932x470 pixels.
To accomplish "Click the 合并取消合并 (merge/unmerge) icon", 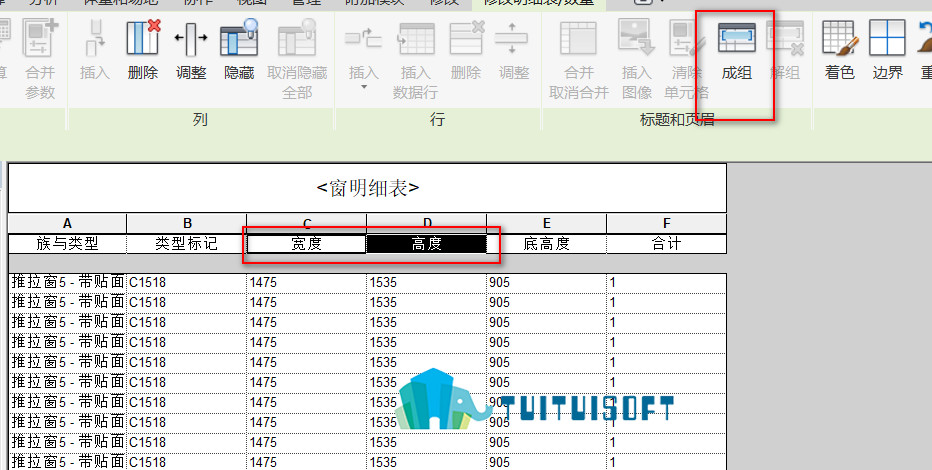I will point(578,38).
